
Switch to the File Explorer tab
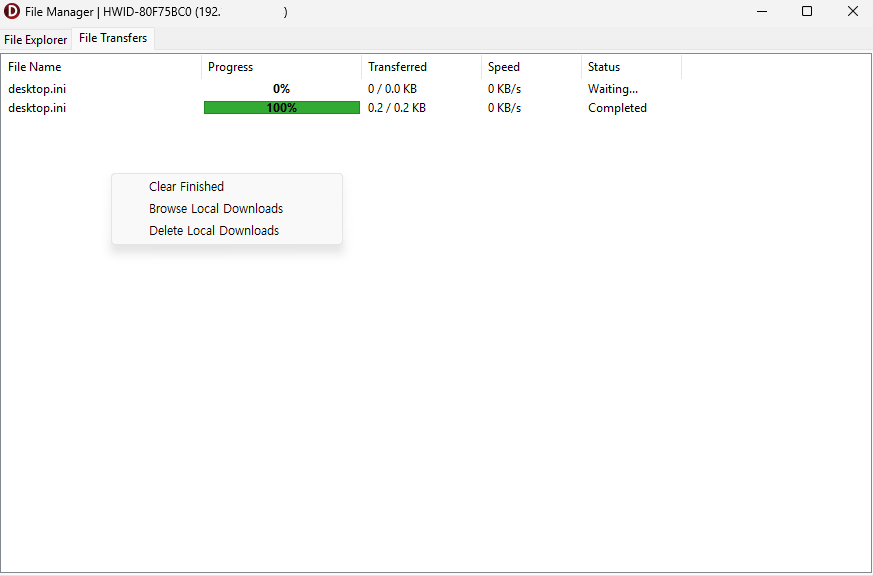pos(36,40)
